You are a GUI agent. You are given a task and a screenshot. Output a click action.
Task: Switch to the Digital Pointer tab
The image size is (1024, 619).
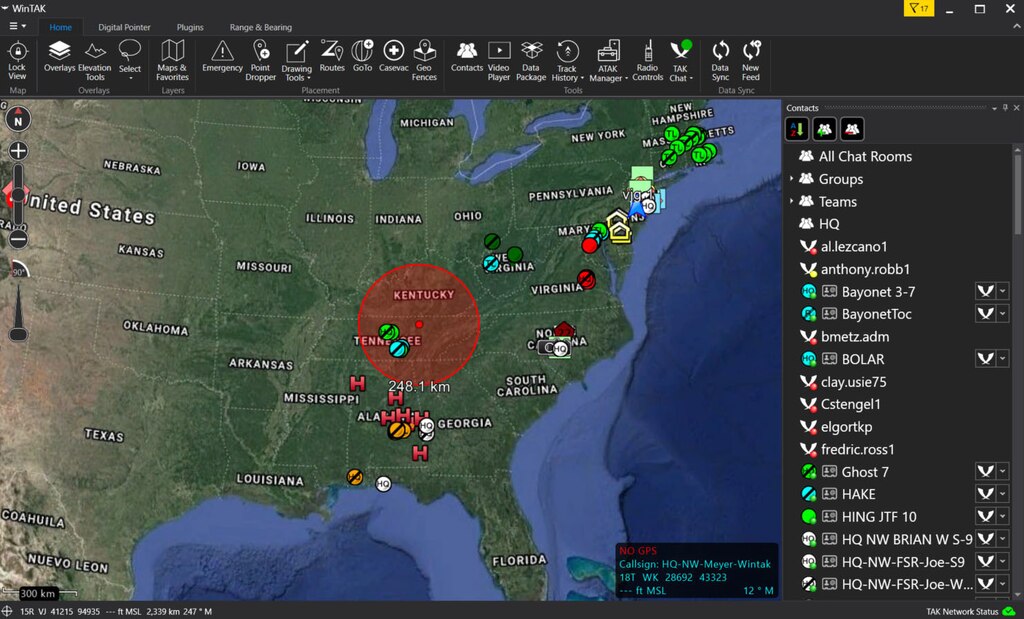coord(124,27)
